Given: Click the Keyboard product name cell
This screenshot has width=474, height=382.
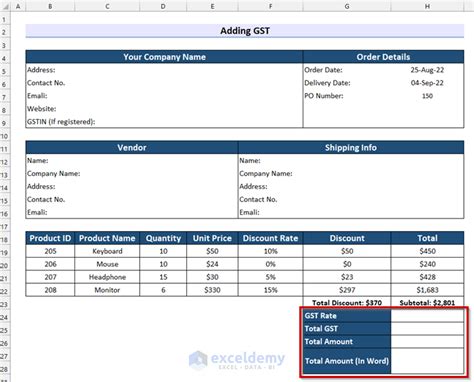Looking at the screenshot, I should pyautogui.click(x=107, y=251).
